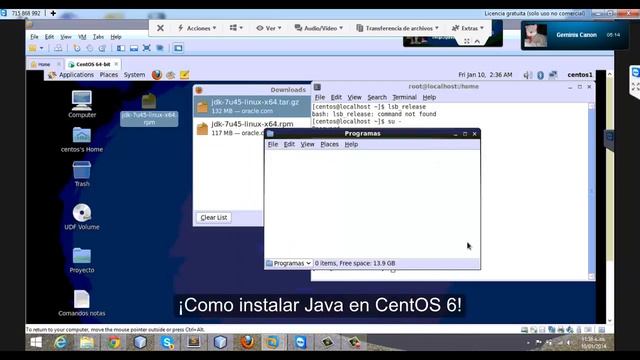Select jdk-7u45-linux-x64.rpm in Downloads list
This screenshot has width=640, height=360.
[x=252, y=128]
